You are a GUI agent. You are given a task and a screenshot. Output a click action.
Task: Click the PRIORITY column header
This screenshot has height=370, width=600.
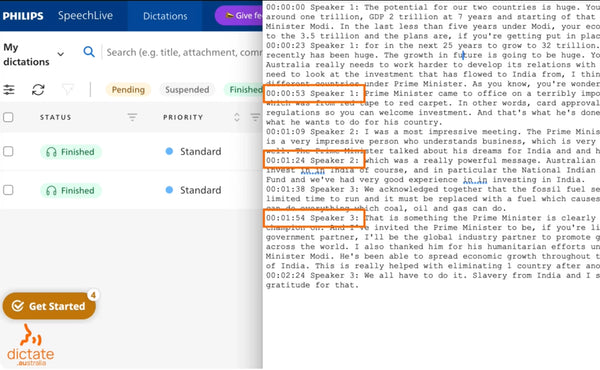click(183, 117)
